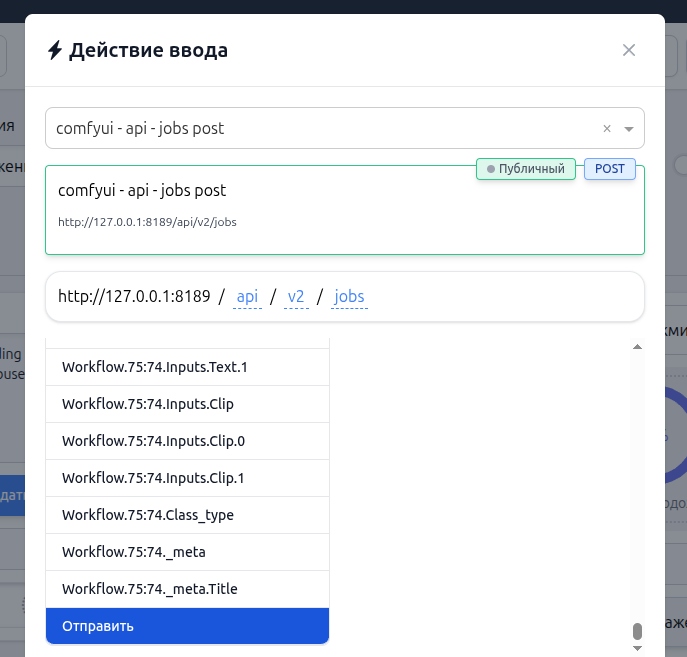The height and width of the screenshot is (657, 687).
Task: Select Workflow.75:74._meta row
Action: click(x=188, y=552)
